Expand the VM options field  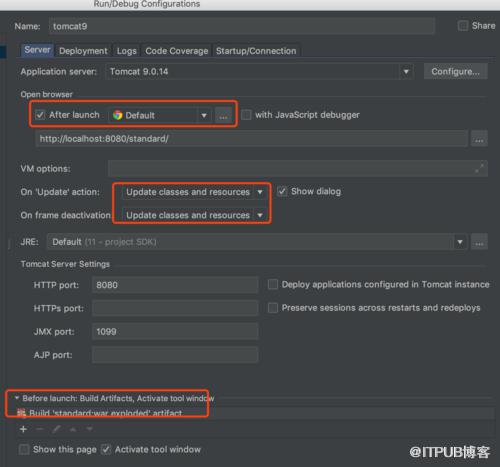pos(479,169)
